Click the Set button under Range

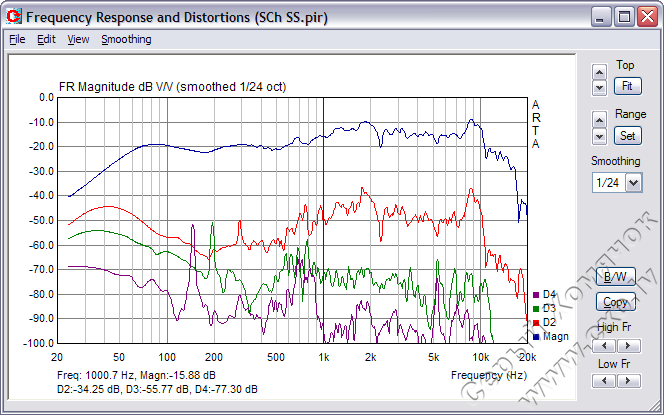628,136
